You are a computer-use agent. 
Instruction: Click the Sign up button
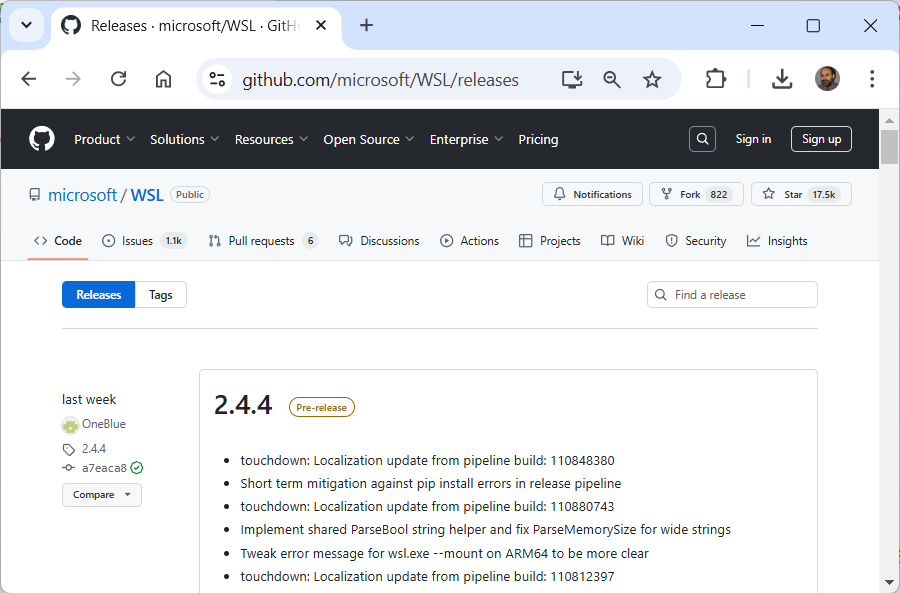(821, 139)
